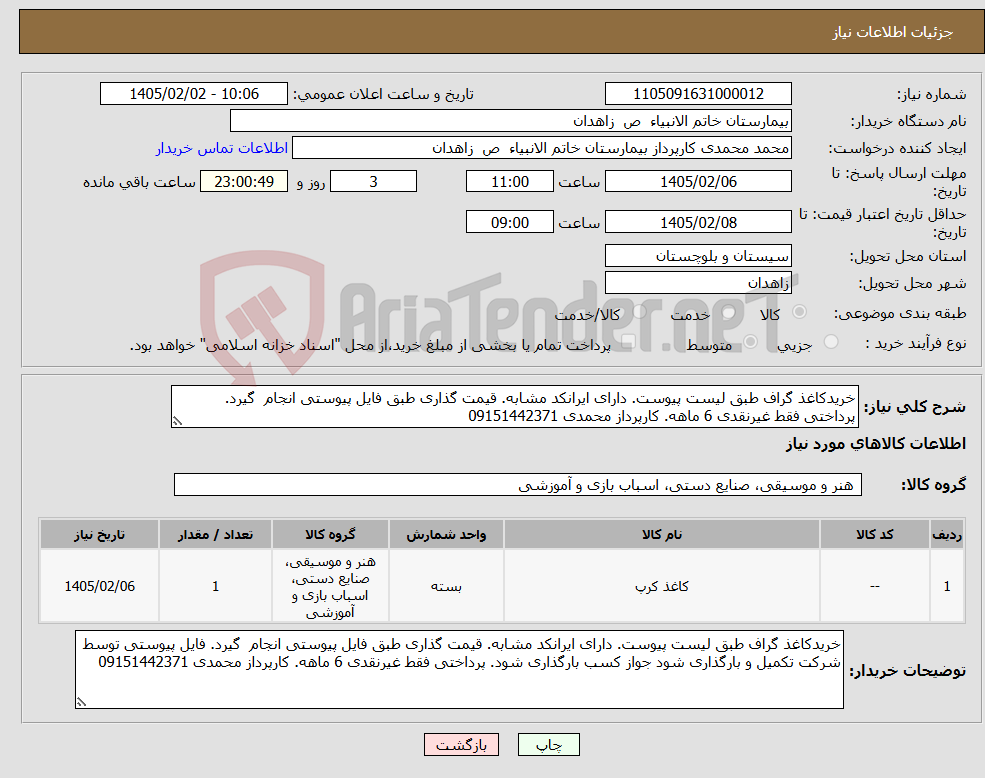Image resolution: width=985 pixels, height=778 pixels.
Task: Click the چاپ (print) button
Action: point(548,745)
